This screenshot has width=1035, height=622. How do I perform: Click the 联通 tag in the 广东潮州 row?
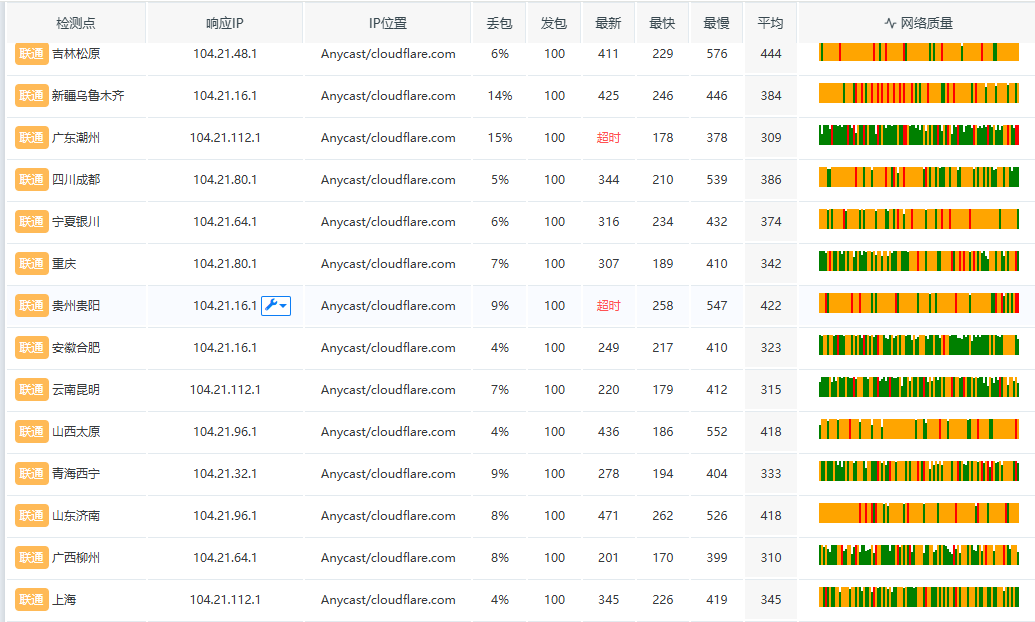[x=31, y=138]
